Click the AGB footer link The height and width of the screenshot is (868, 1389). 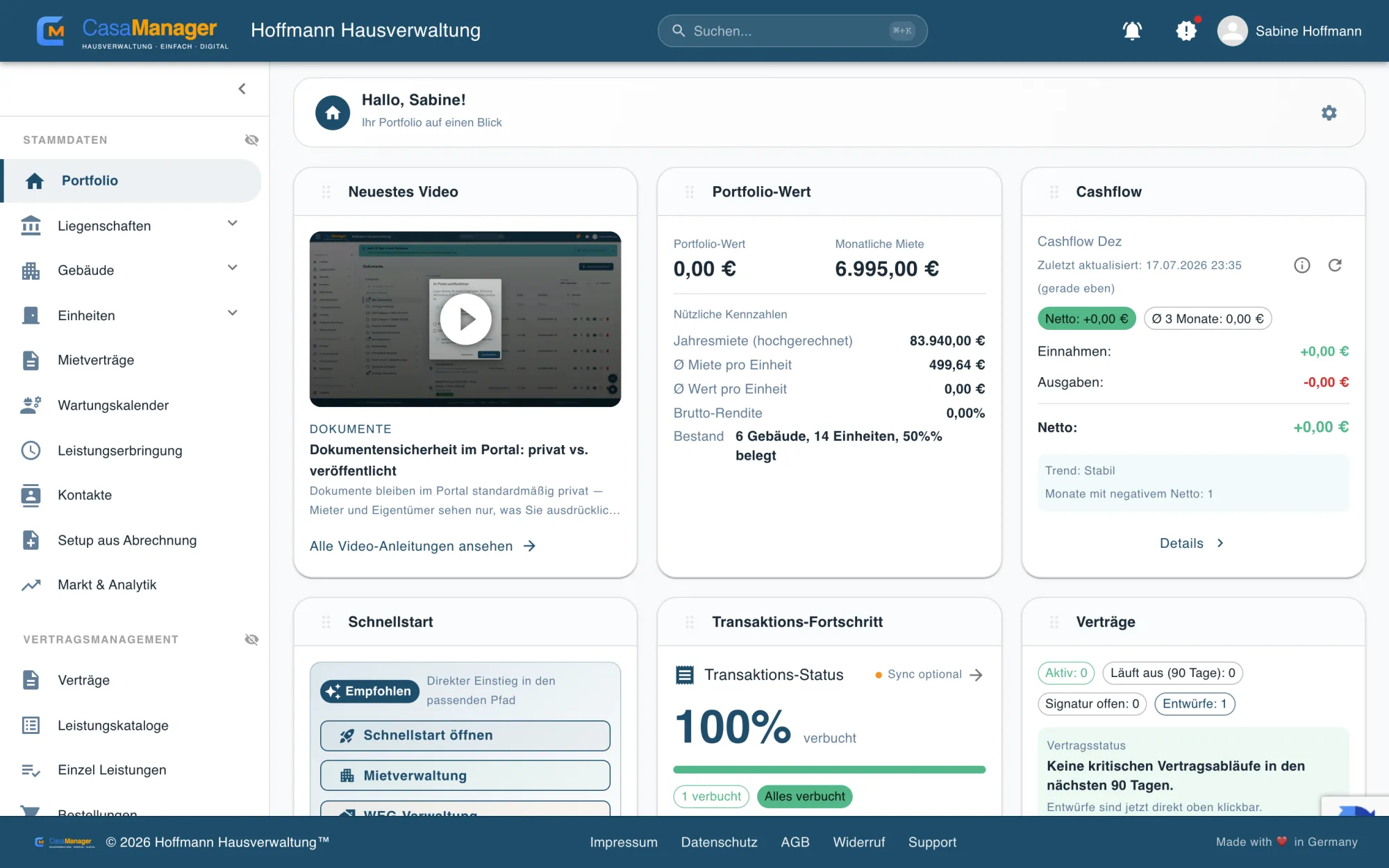point(795,842)
